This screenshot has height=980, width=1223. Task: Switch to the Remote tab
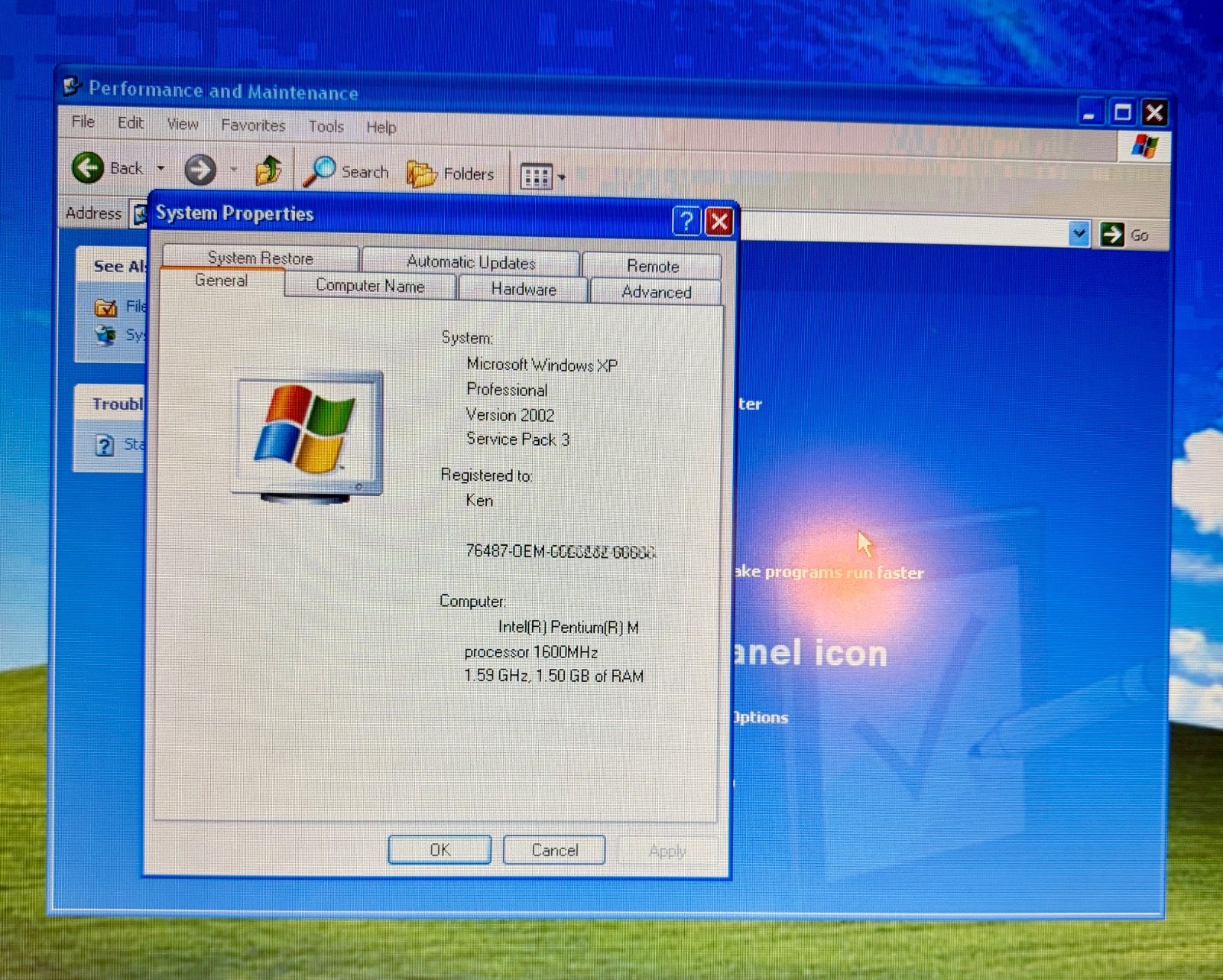(652, 266)
